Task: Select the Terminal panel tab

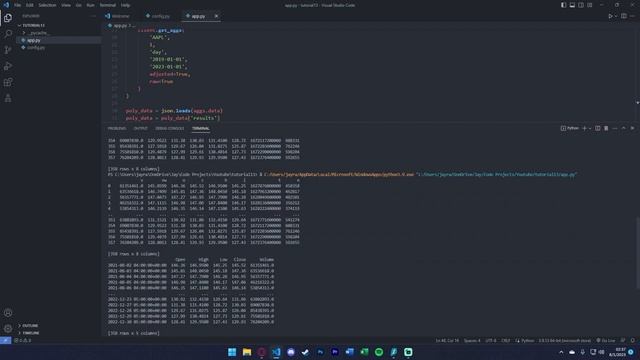Action: click(200, 128)
